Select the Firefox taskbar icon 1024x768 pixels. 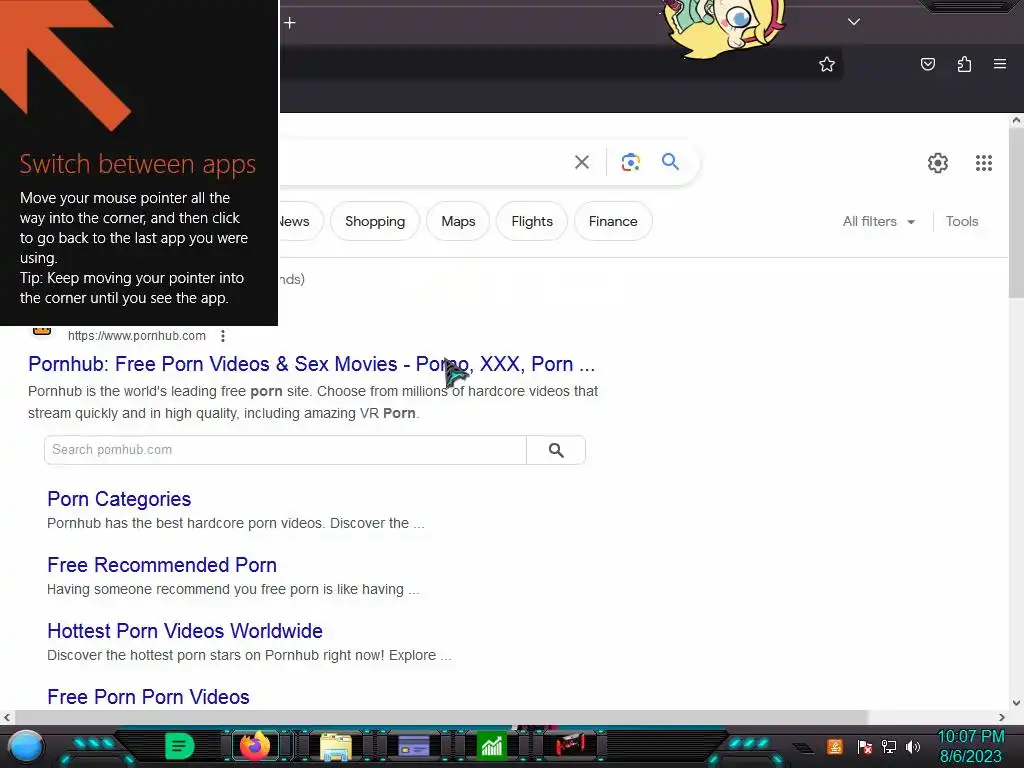255,745
